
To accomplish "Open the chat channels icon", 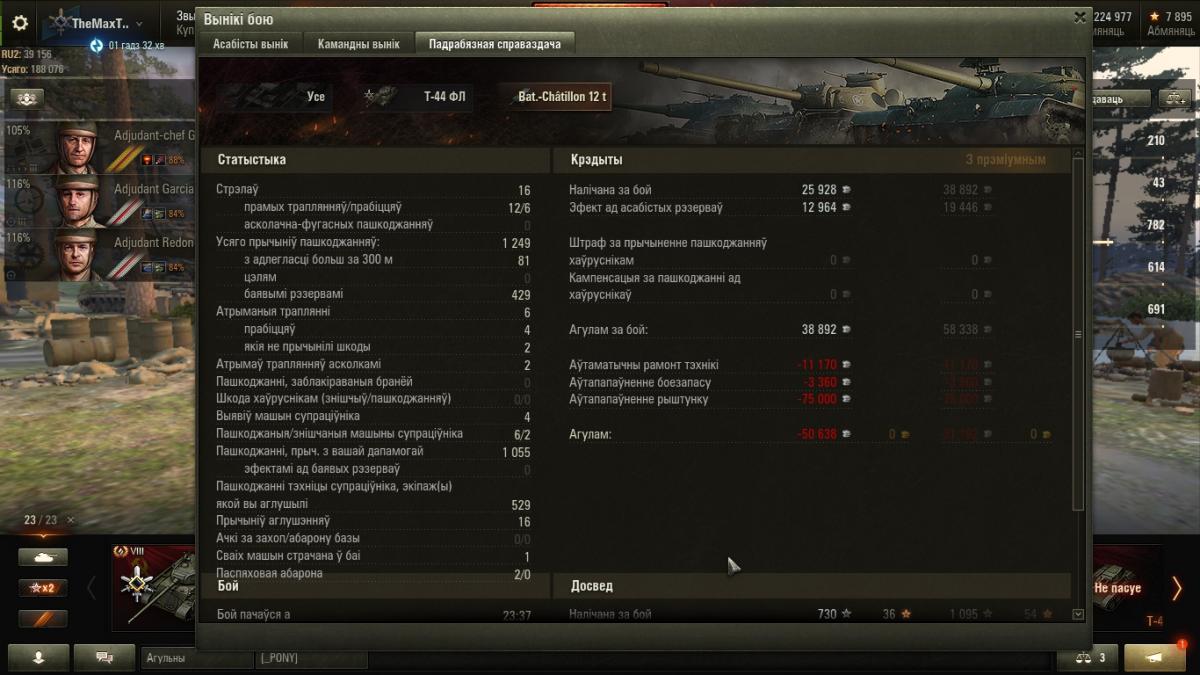I will pyautogui.click(x=104, y=658).
